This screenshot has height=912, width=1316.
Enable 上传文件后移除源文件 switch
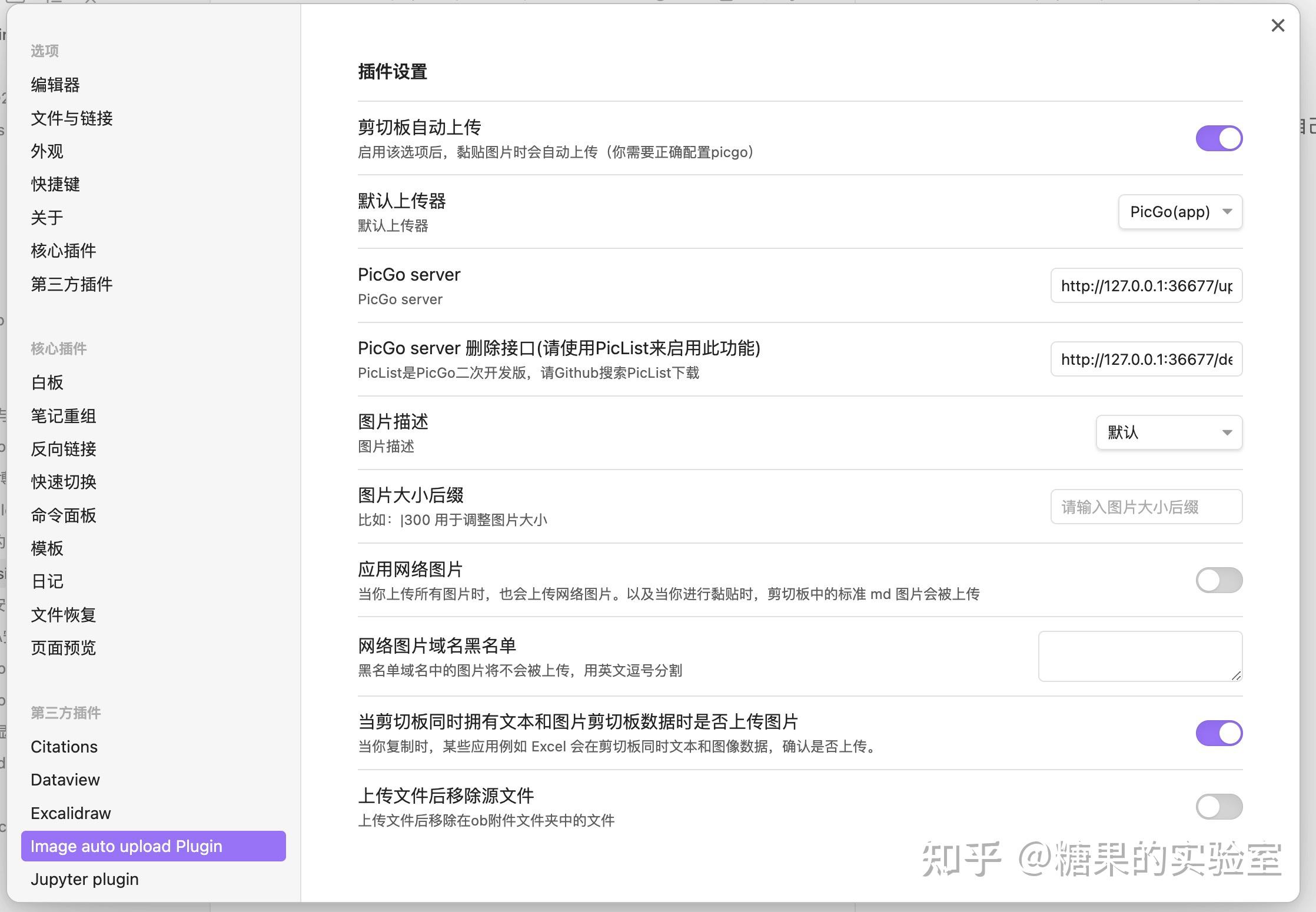[x=1218, y=807]
